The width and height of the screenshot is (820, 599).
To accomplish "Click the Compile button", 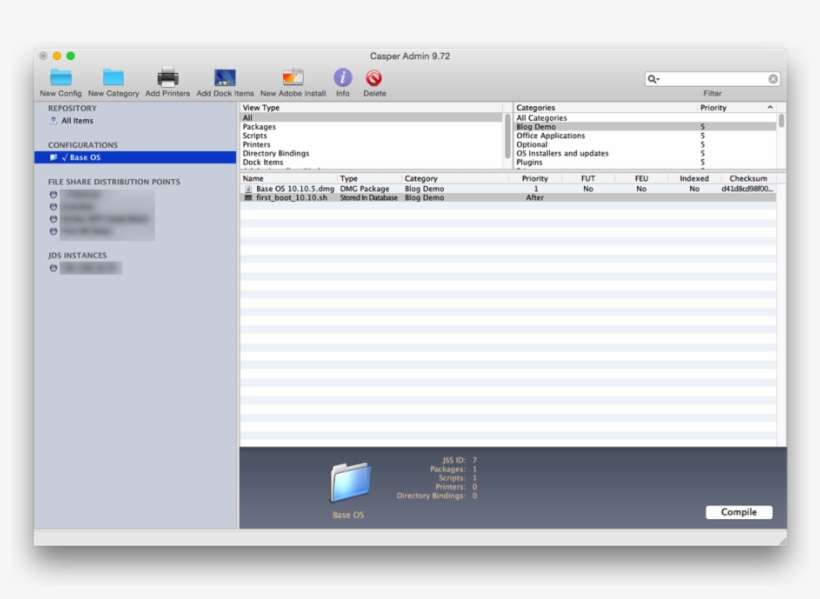I will [x=738, y=512].
